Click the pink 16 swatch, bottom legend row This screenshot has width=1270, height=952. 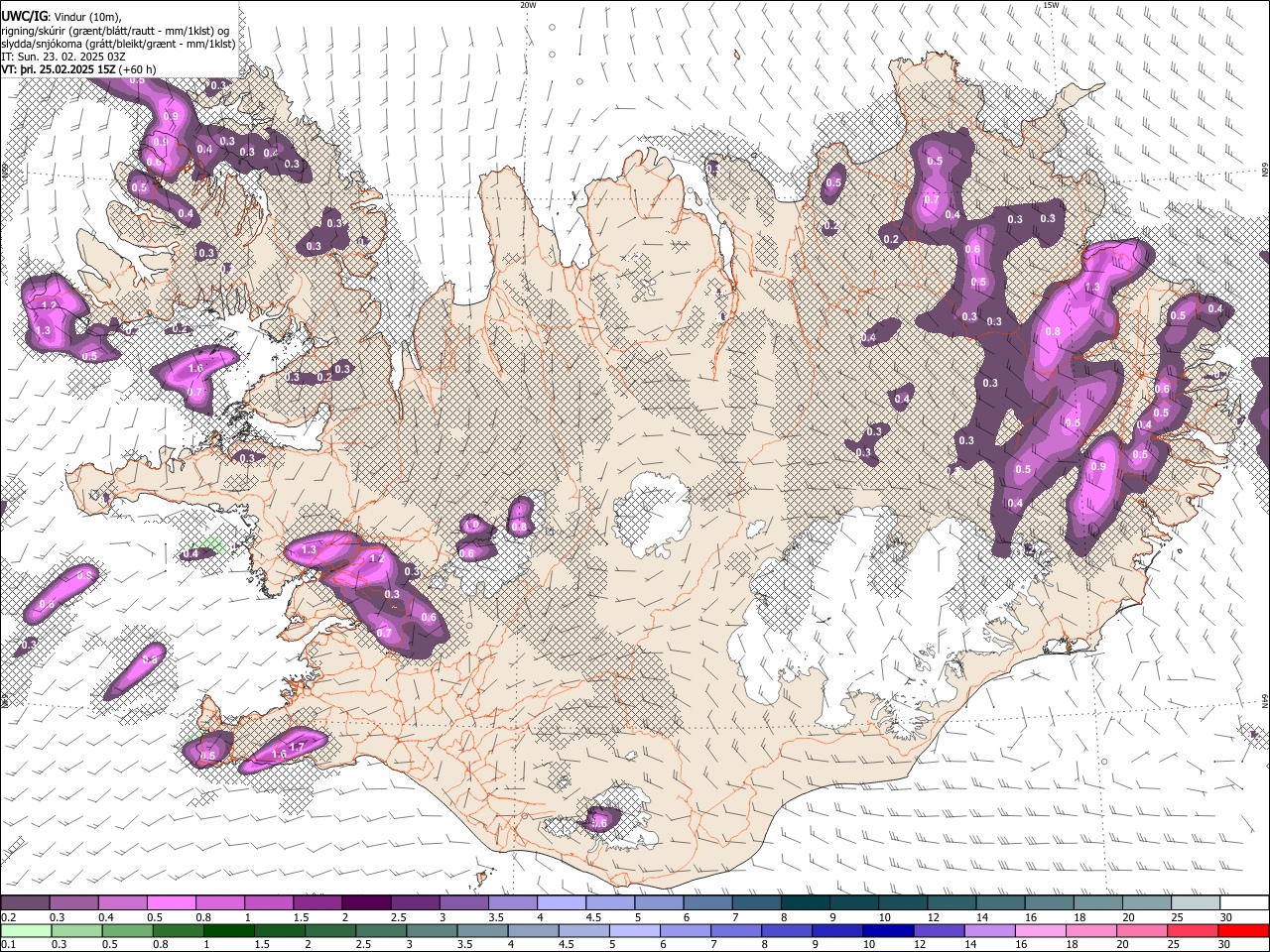(1041, 930)
